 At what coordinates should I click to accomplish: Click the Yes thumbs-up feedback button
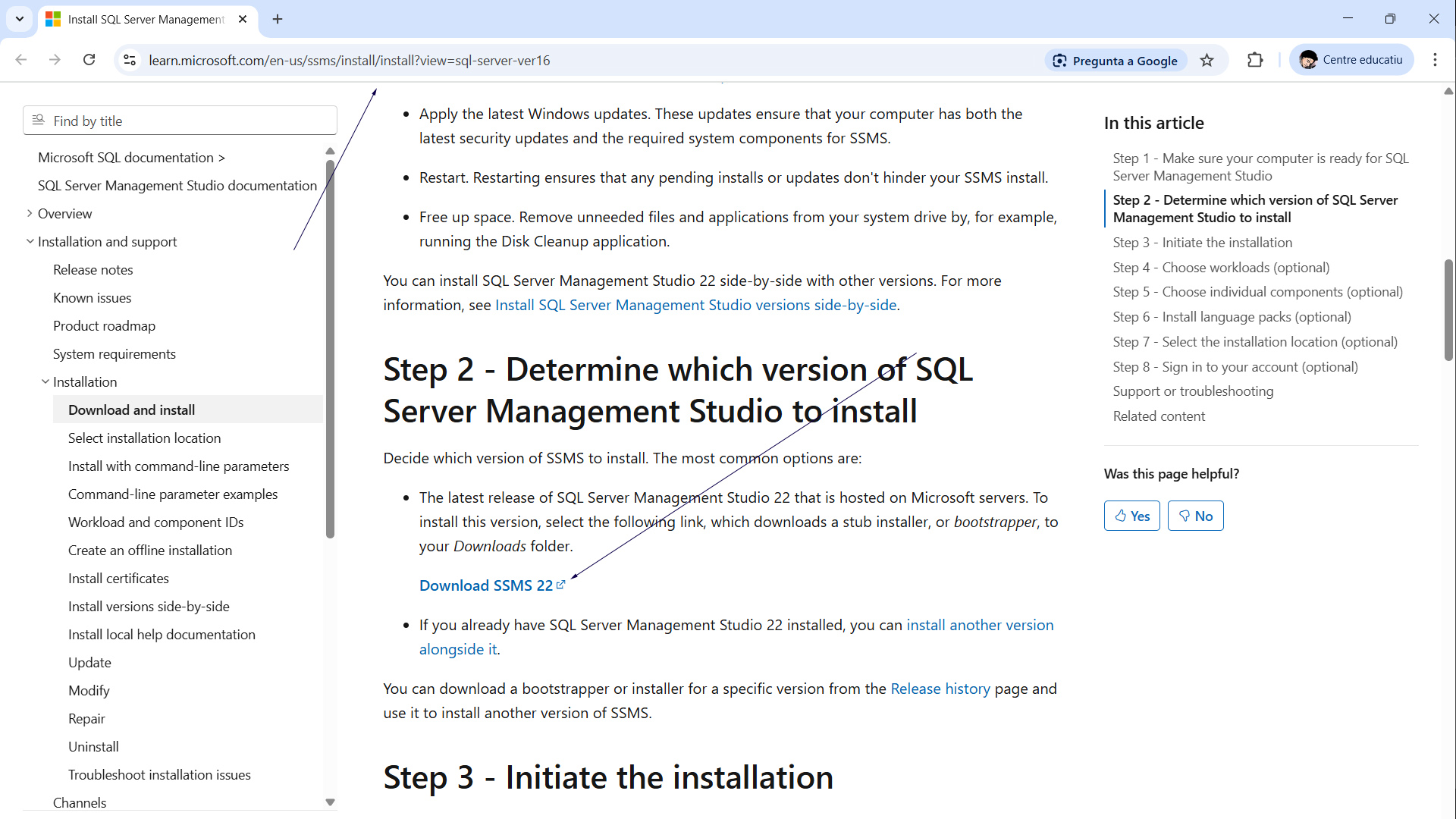tap(1131, 516)
